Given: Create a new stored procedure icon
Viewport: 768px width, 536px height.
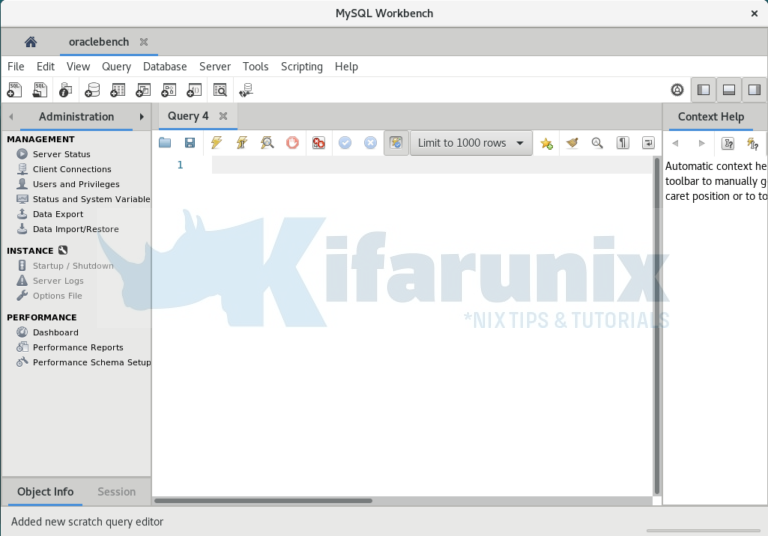Looking at the screenshot, I should tap(168, 90).
